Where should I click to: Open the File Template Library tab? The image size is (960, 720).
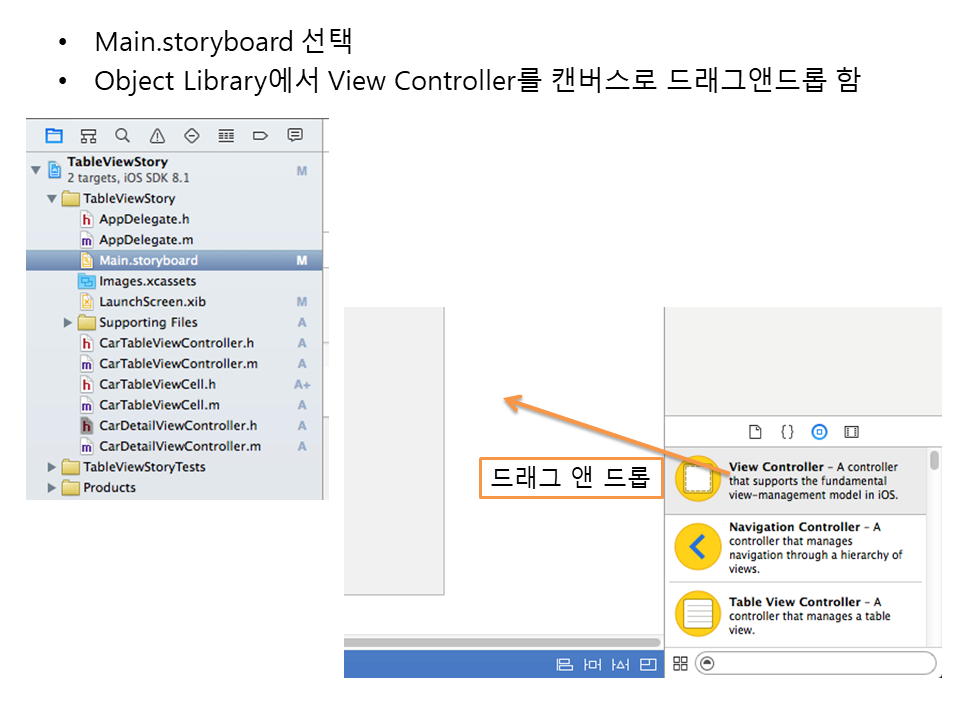coord(756,432)
